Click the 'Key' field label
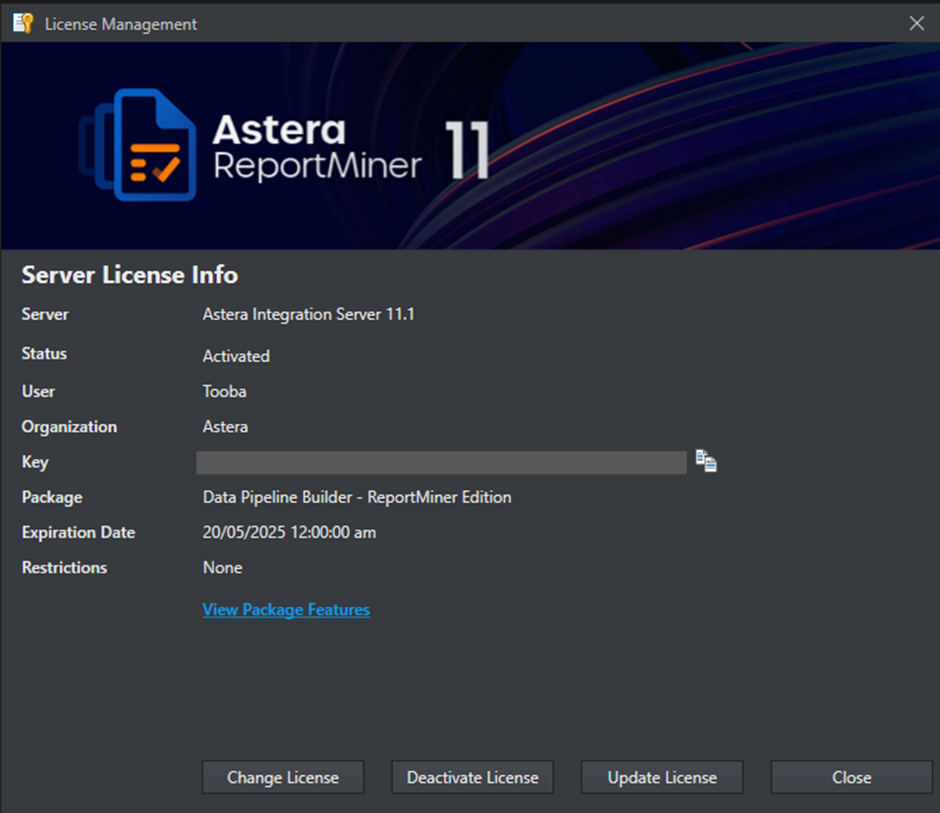The width and height of the screenshot is (940, 813). 35,462
